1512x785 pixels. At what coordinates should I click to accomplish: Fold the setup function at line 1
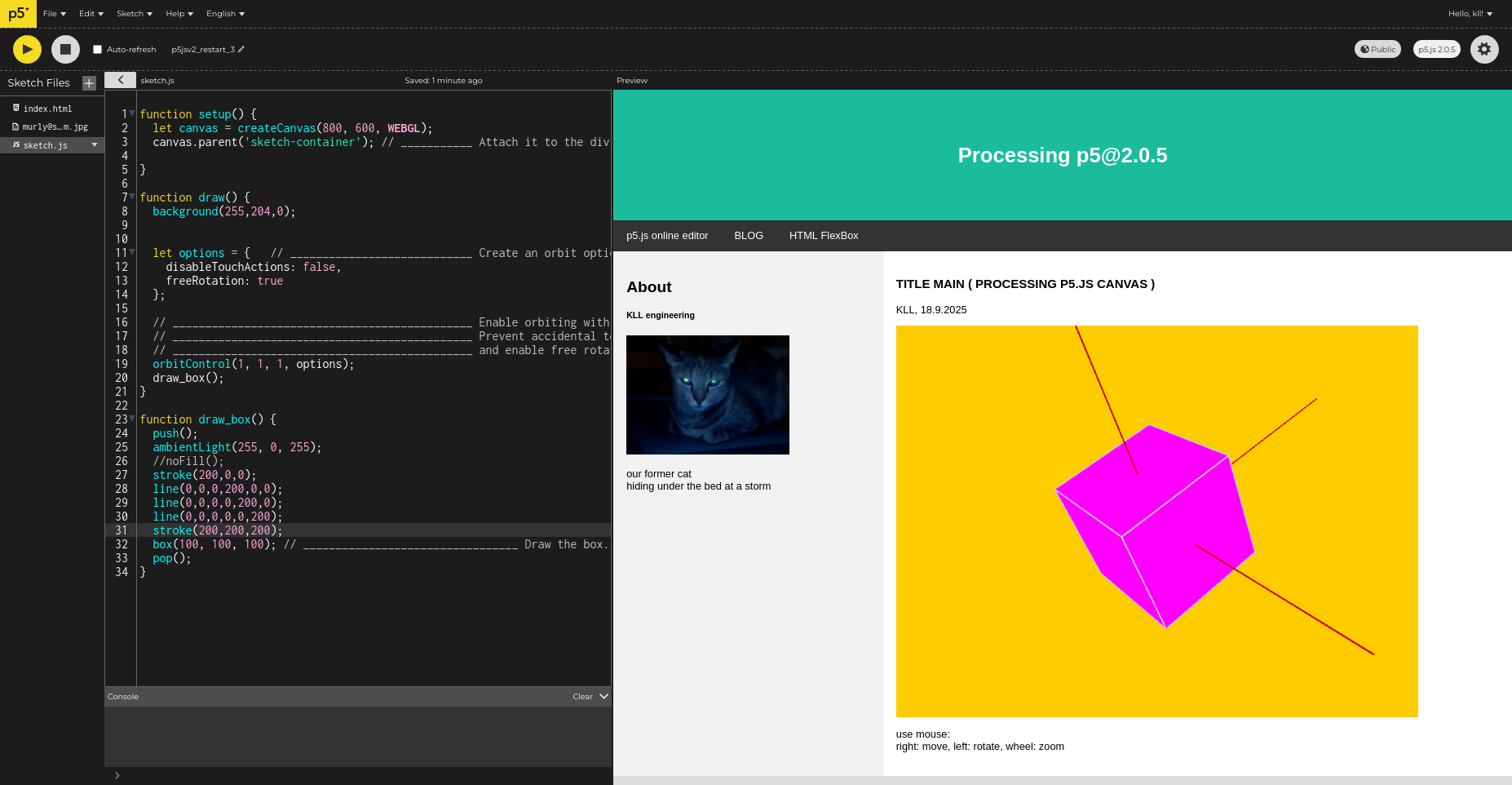point(132,113)
